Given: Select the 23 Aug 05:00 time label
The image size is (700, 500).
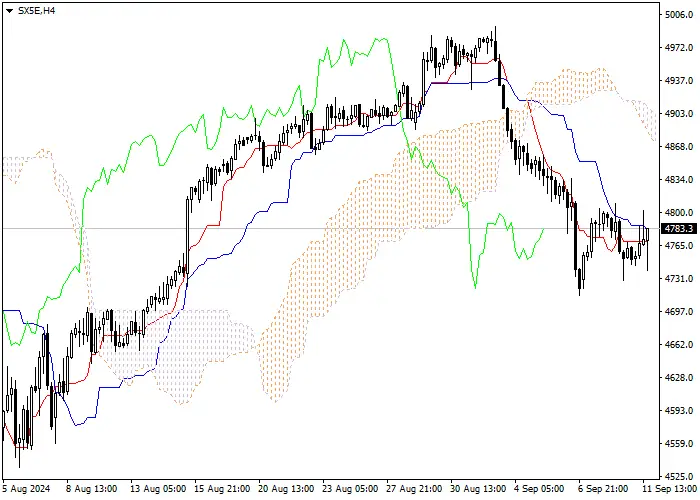Looking at the screenshot, I should coord(350,489).
